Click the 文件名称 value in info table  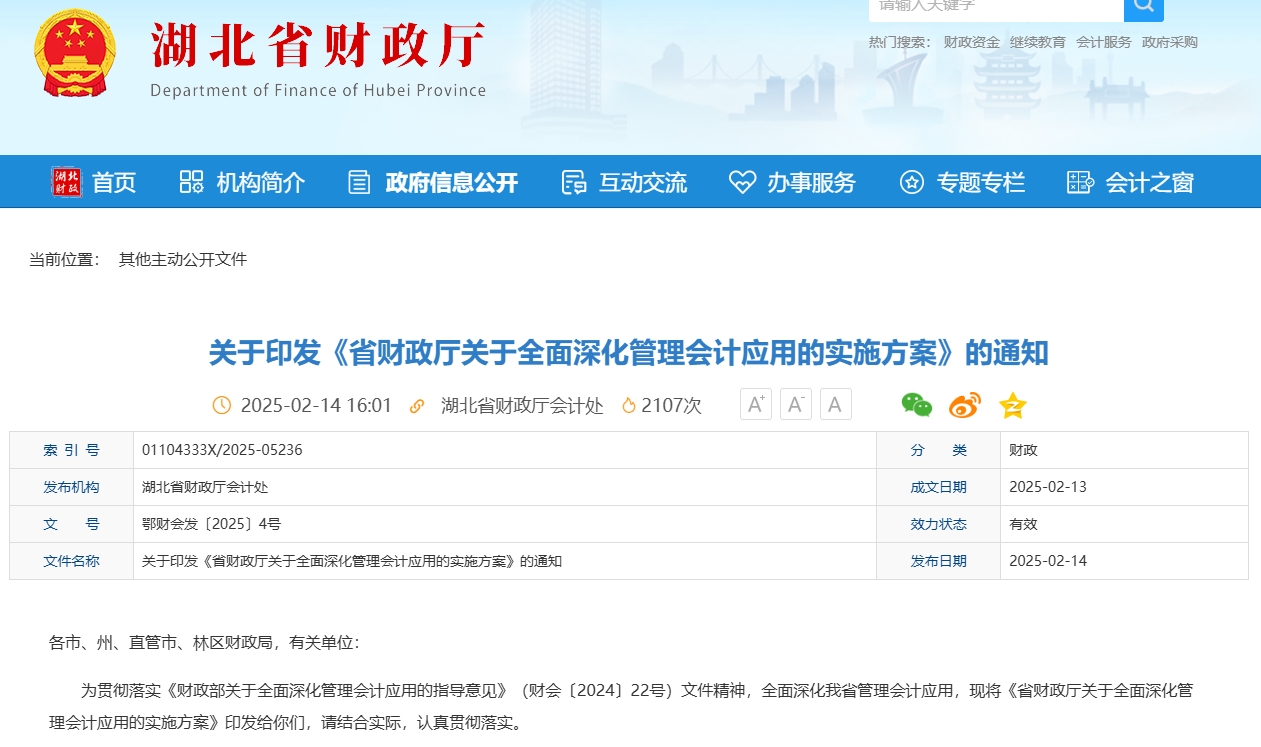pos(352,561)
